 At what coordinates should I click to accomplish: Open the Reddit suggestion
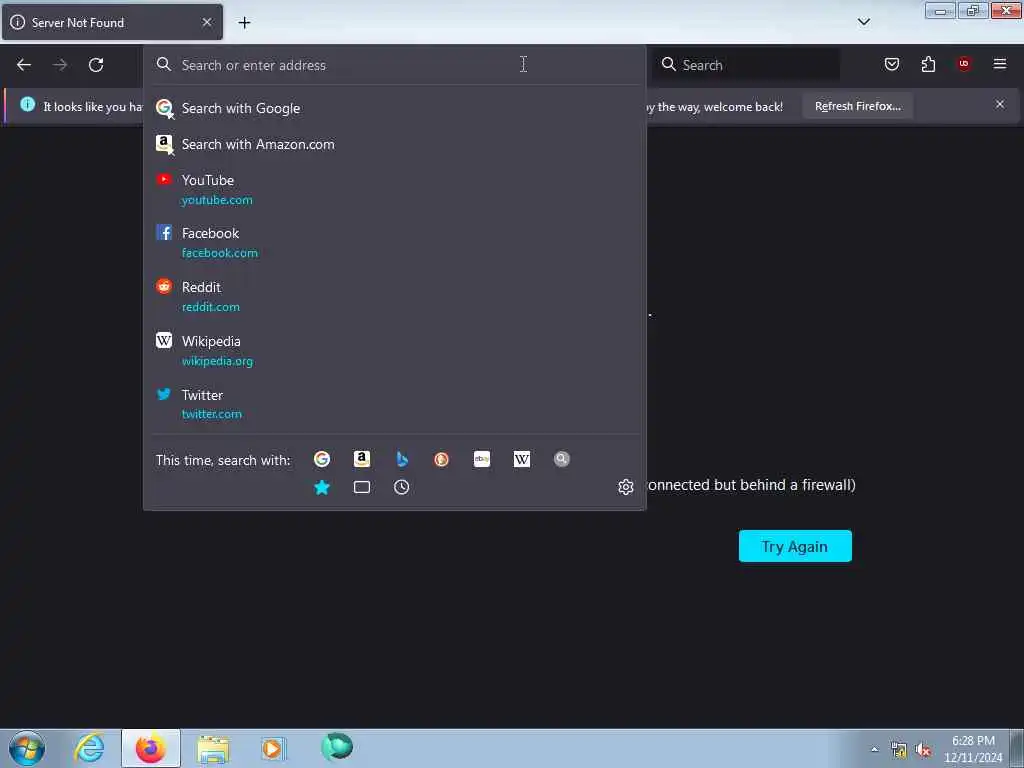(394, 296)
